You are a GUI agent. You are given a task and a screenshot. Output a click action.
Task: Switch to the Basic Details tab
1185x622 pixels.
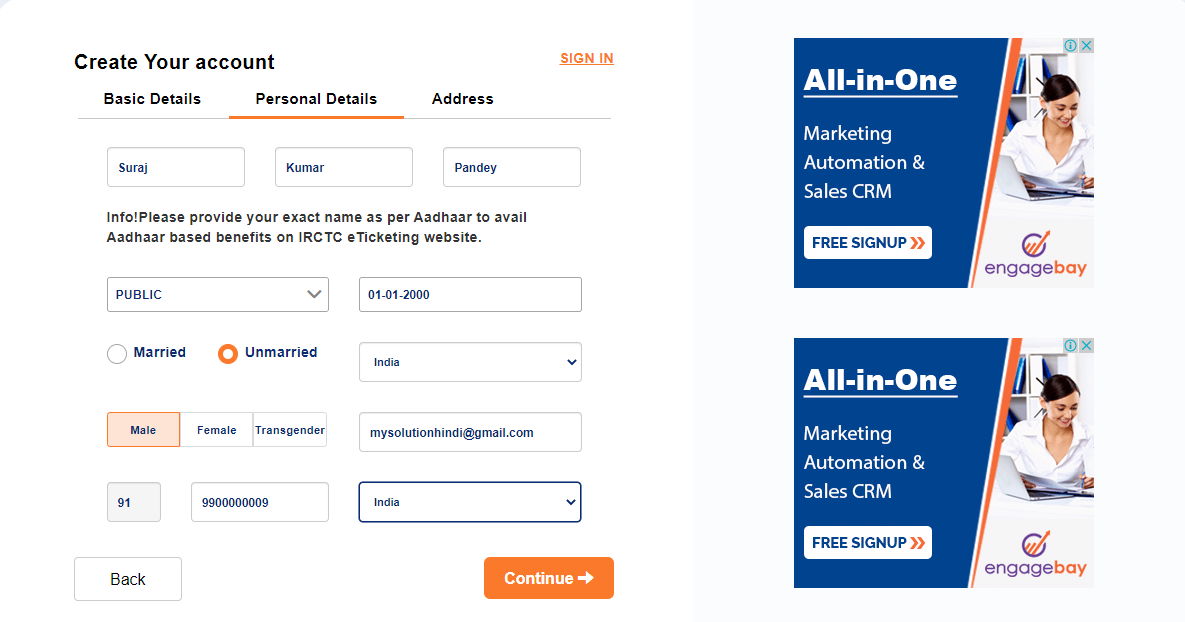click(x=152, y=99)
